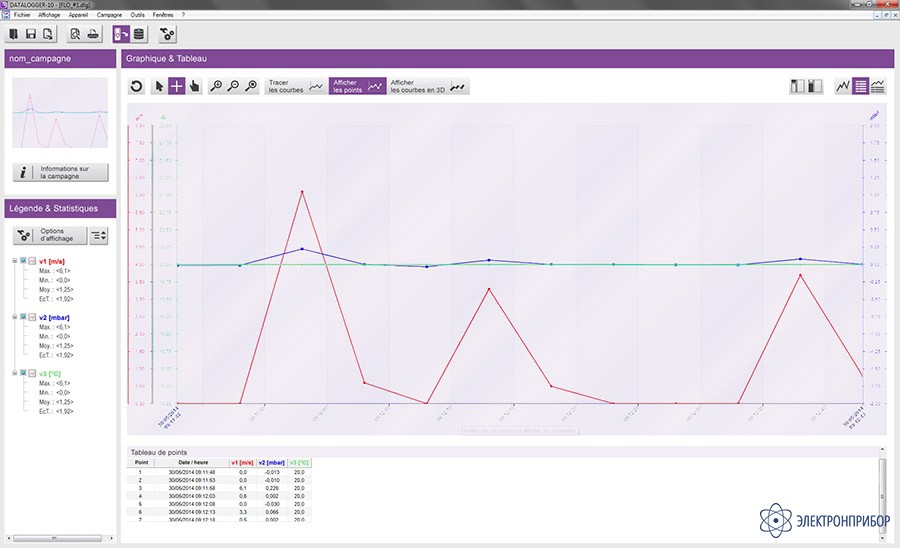Collapse the v2 [mbar] tree node
The width and height of the screenshot is (900, 548).
pos(15,317)
